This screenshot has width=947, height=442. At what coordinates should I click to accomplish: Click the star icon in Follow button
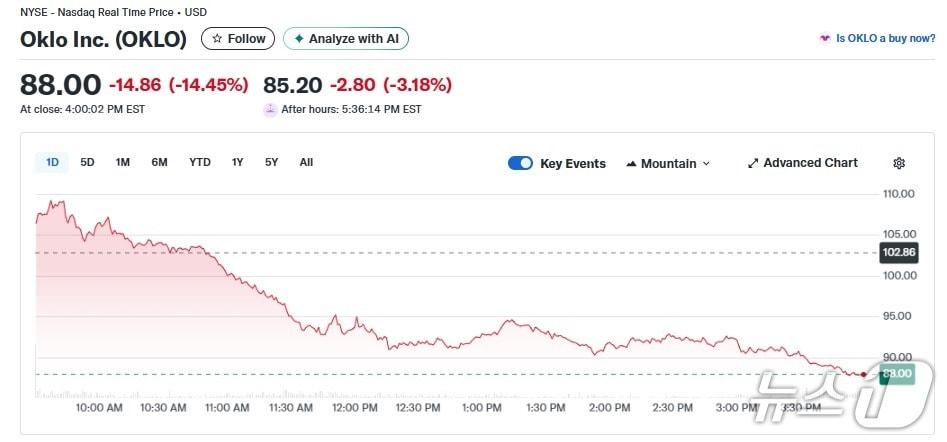[x=217, y=39]
